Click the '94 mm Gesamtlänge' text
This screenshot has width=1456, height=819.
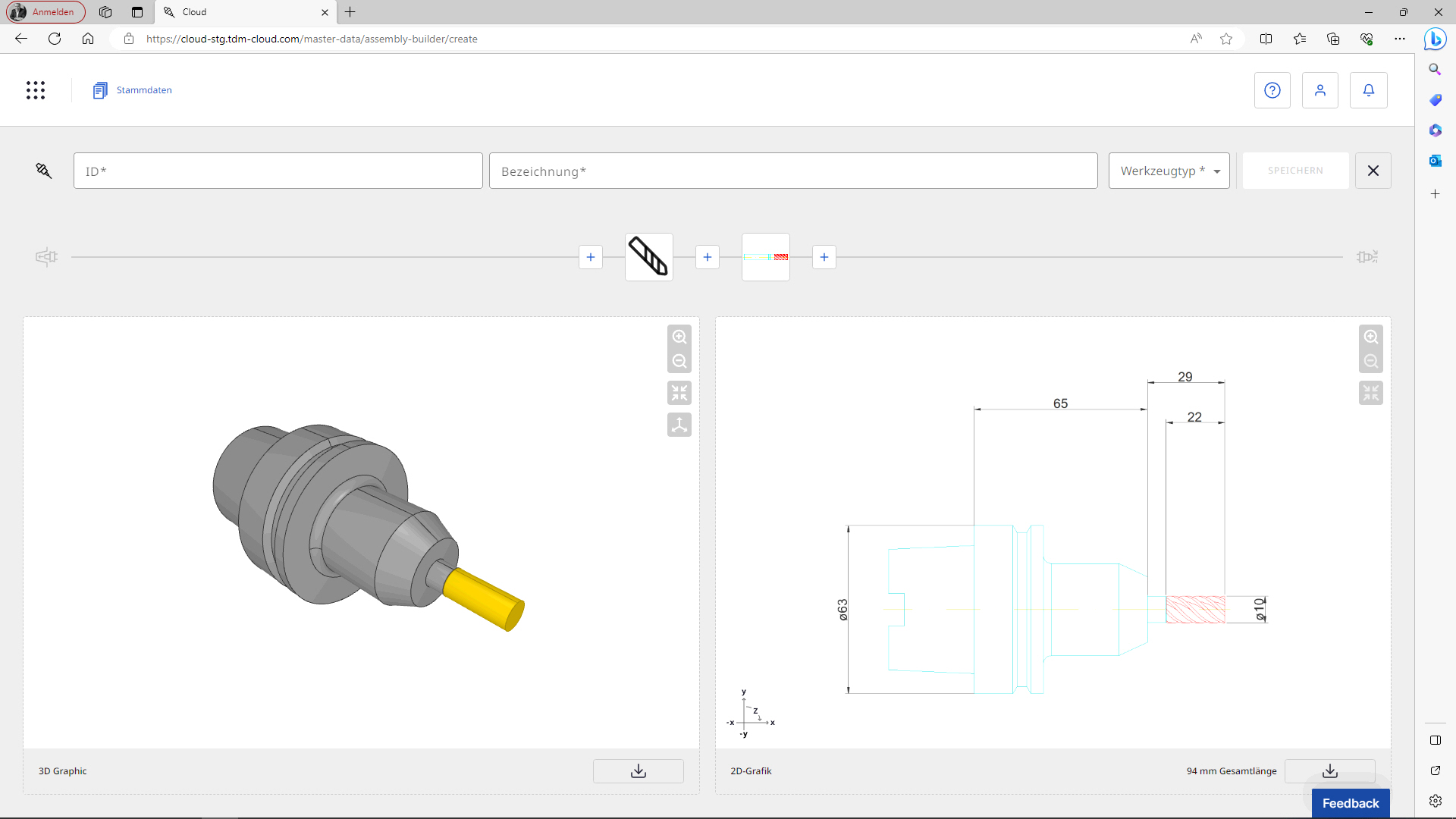(1232, 771)
